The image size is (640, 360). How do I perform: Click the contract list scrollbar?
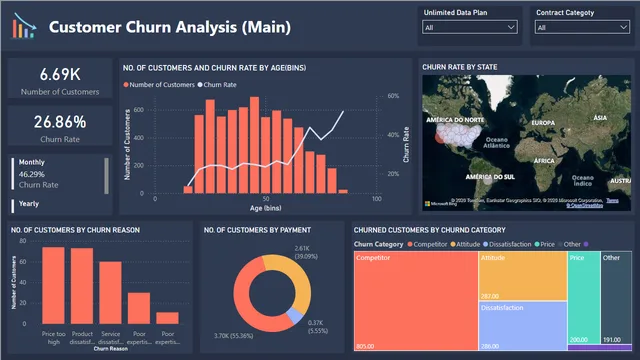coord(107,176)
